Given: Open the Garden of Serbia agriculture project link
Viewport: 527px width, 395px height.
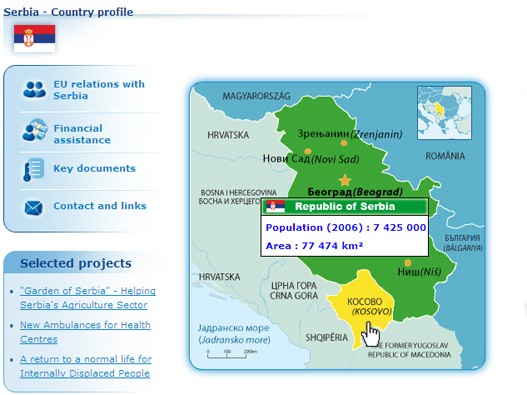Looking at the screenshot, I should tap(88, 298).
